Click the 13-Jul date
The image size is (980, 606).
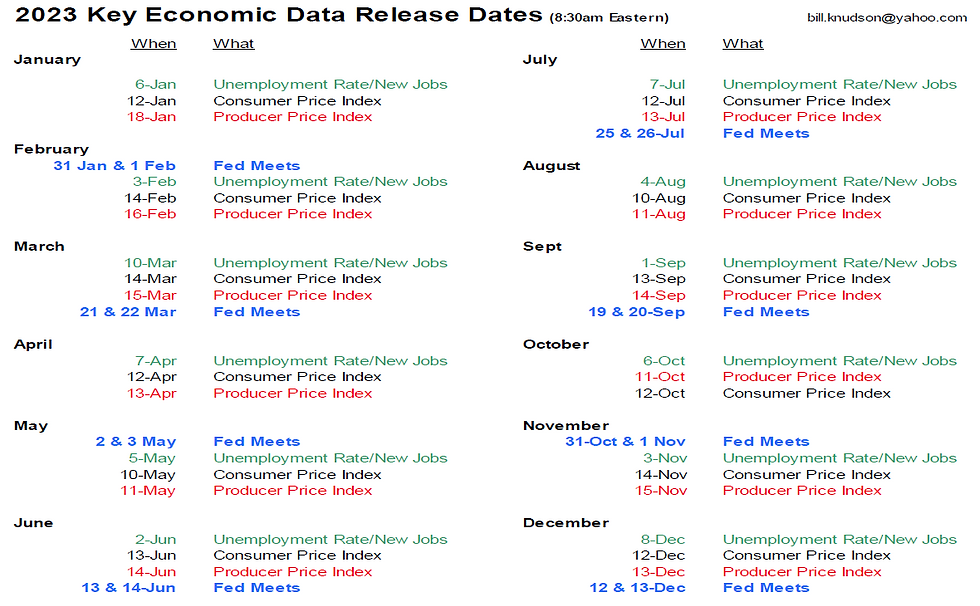pyautogui.click(x=663, y=117)
